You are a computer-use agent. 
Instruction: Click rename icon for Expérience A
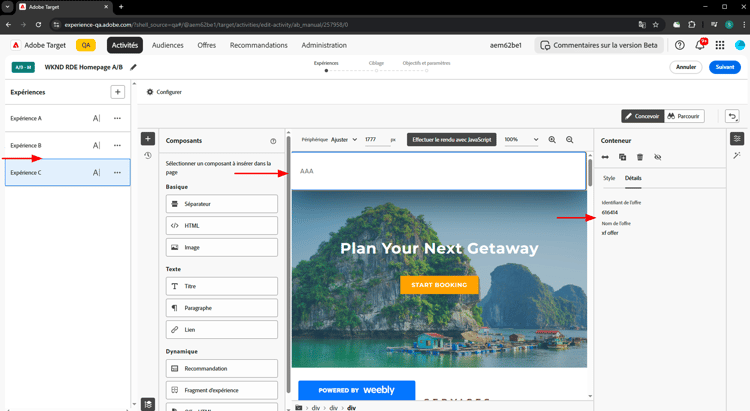97,118
